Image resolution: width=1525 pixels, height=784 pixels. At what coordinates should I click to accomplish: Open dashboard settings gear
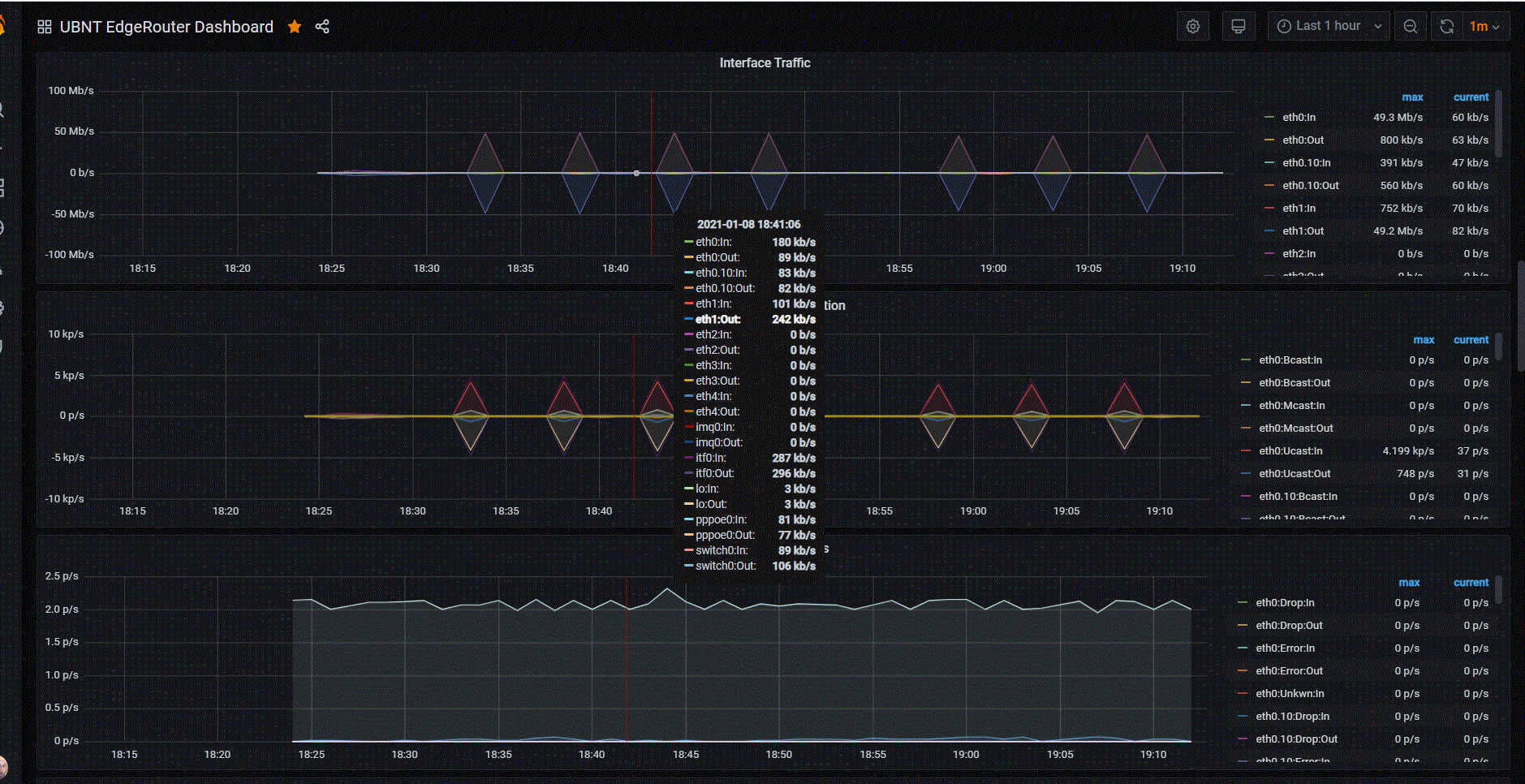point(1193,26)
